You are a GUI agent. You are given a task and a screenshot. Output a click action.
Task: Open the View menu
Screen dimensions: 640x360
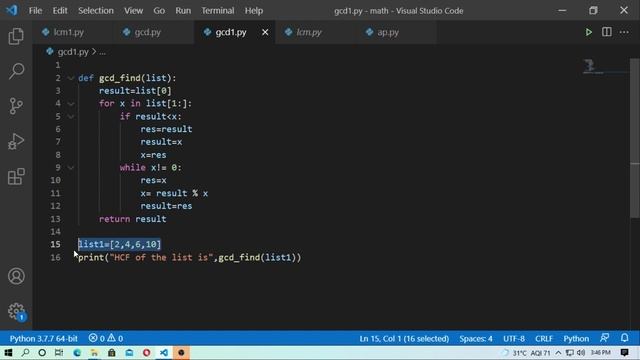[133, 11]
